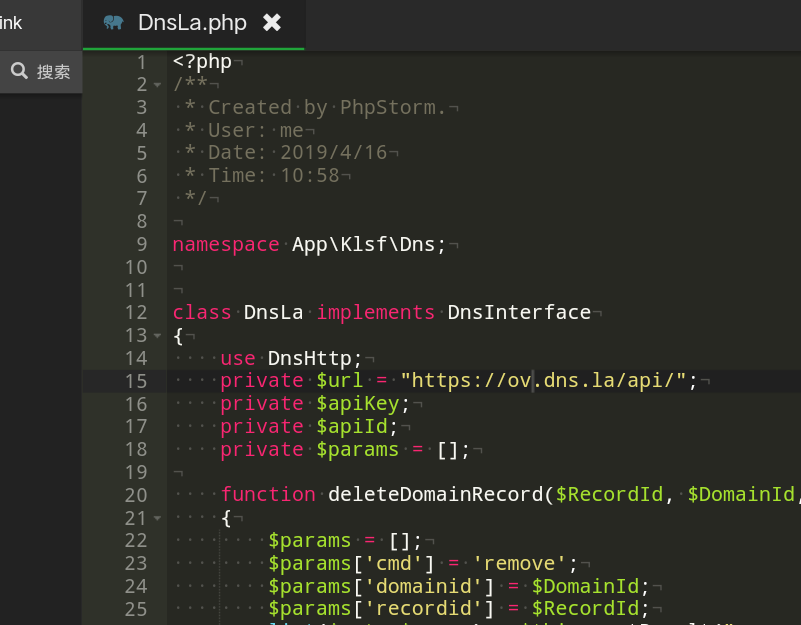Click line number 20 in the gutter

click(135, 495)
